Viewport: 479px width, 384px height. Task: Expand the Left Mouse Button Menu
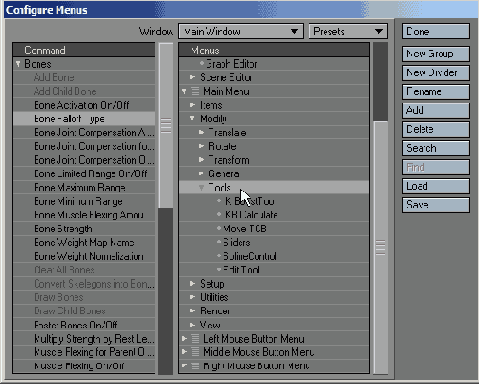click(184, 339)
